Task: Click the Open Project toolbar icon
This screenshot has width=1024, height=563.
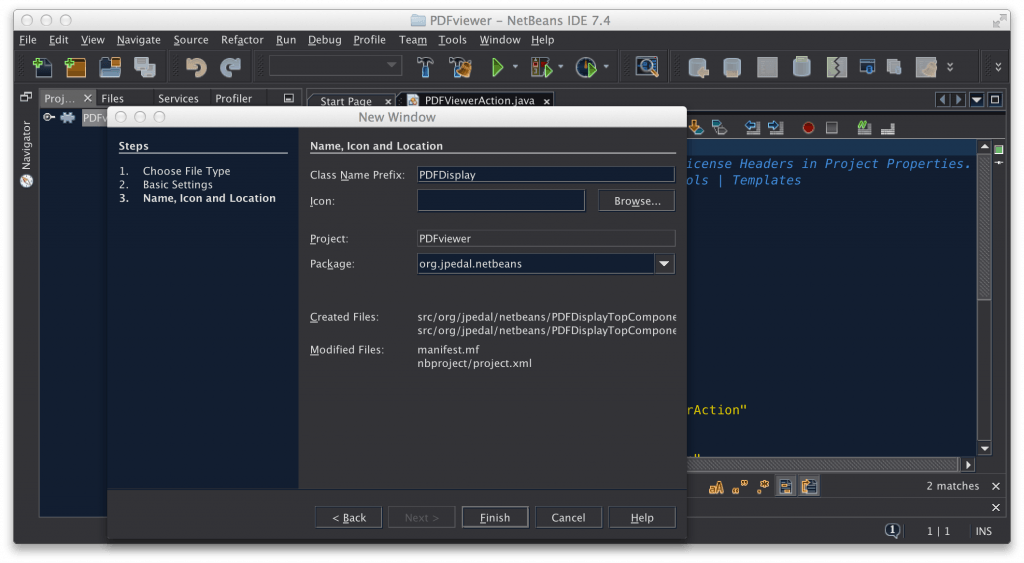Action: coord(110,67)
